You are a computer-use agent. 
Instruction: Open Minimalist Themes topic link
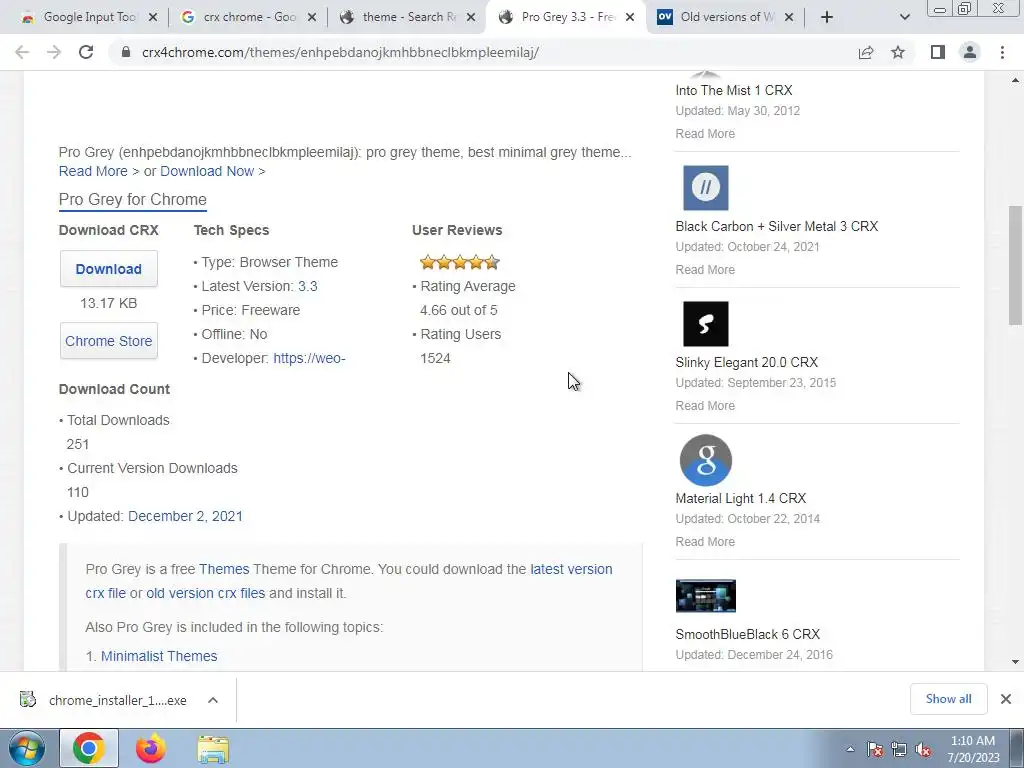tap(159, 656)
